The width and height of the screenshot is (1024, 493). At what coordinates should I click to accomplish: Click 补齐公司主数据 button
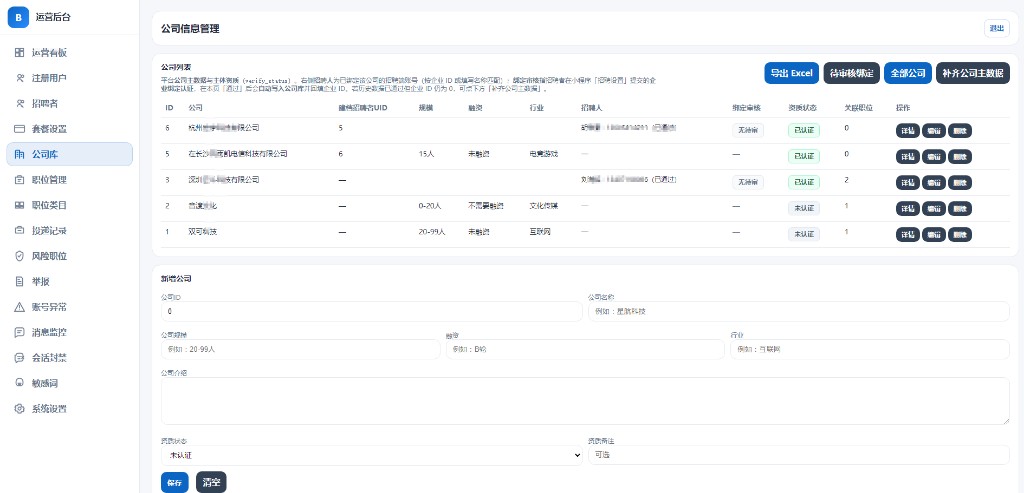972,73
